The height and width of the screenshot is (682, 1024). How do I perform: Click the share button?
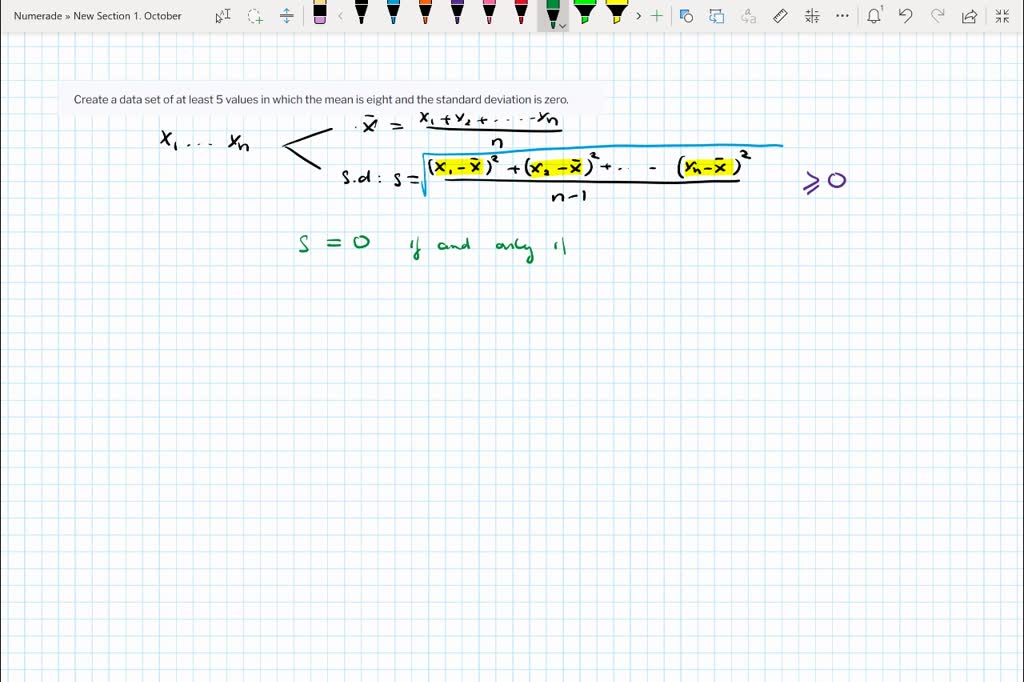pyautogui.click(x=967, y=15)
